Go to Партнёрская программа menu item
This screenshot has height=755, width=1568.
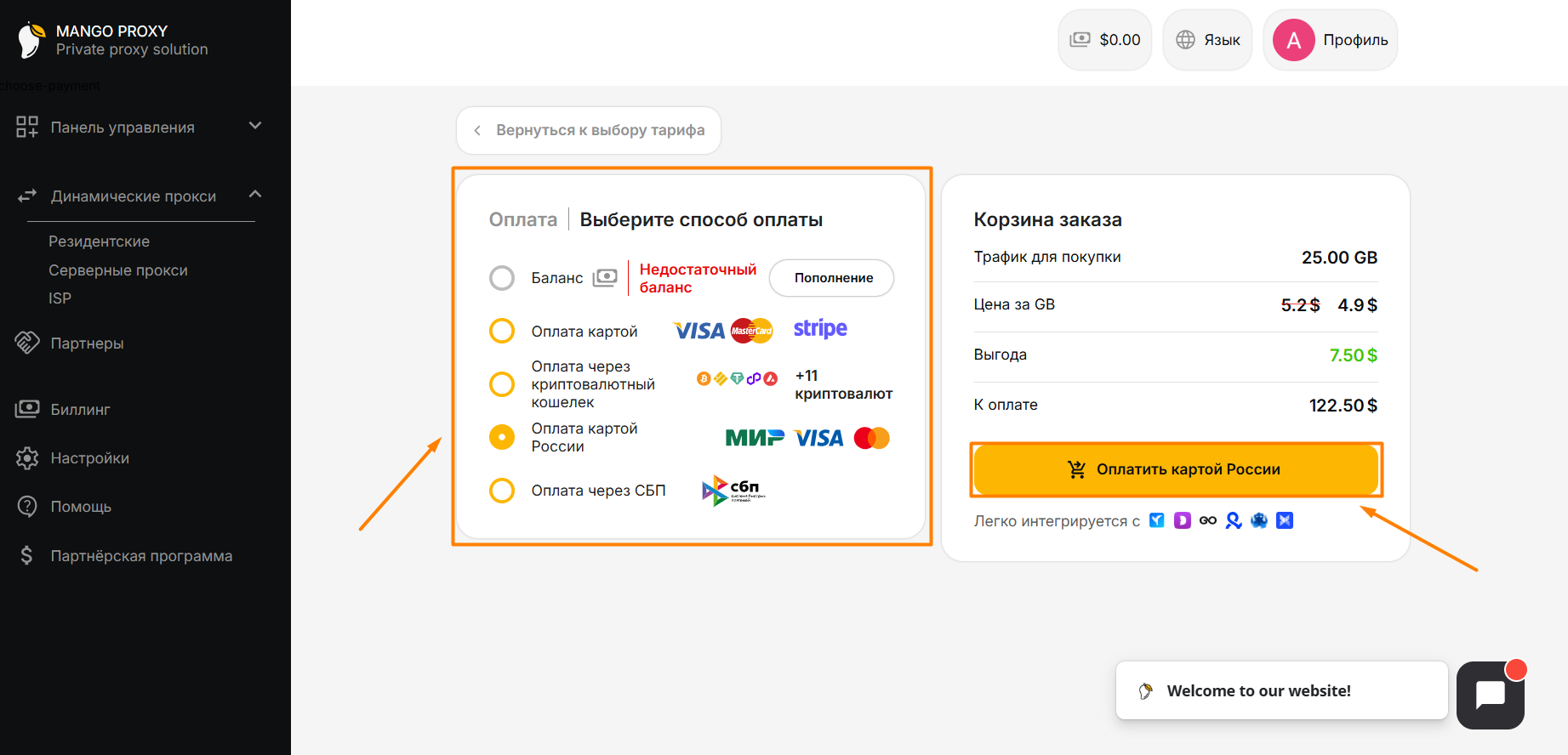(x=141, y=556)
